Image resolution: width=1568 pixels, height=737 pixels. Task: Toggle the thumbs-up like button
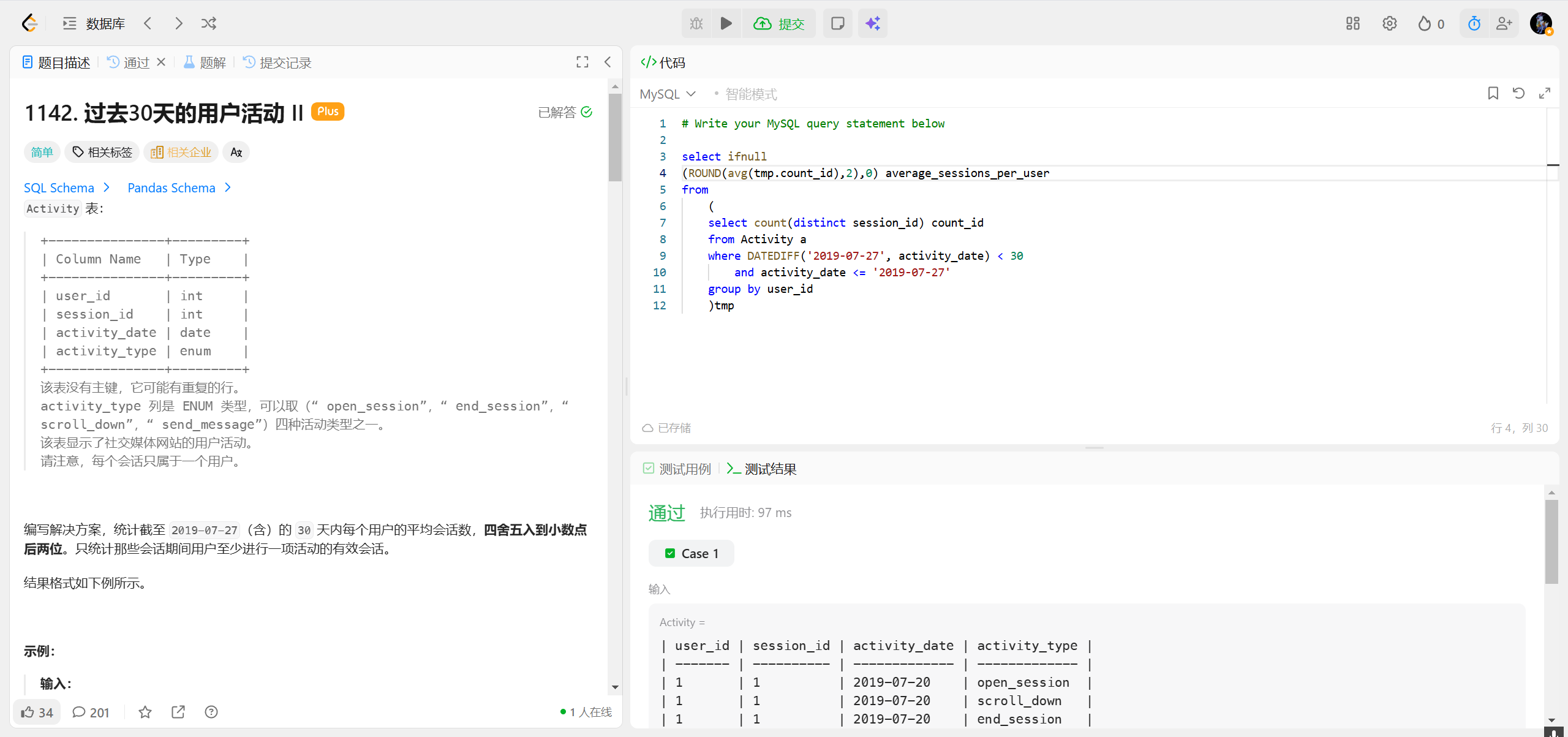tap(37, 712)
